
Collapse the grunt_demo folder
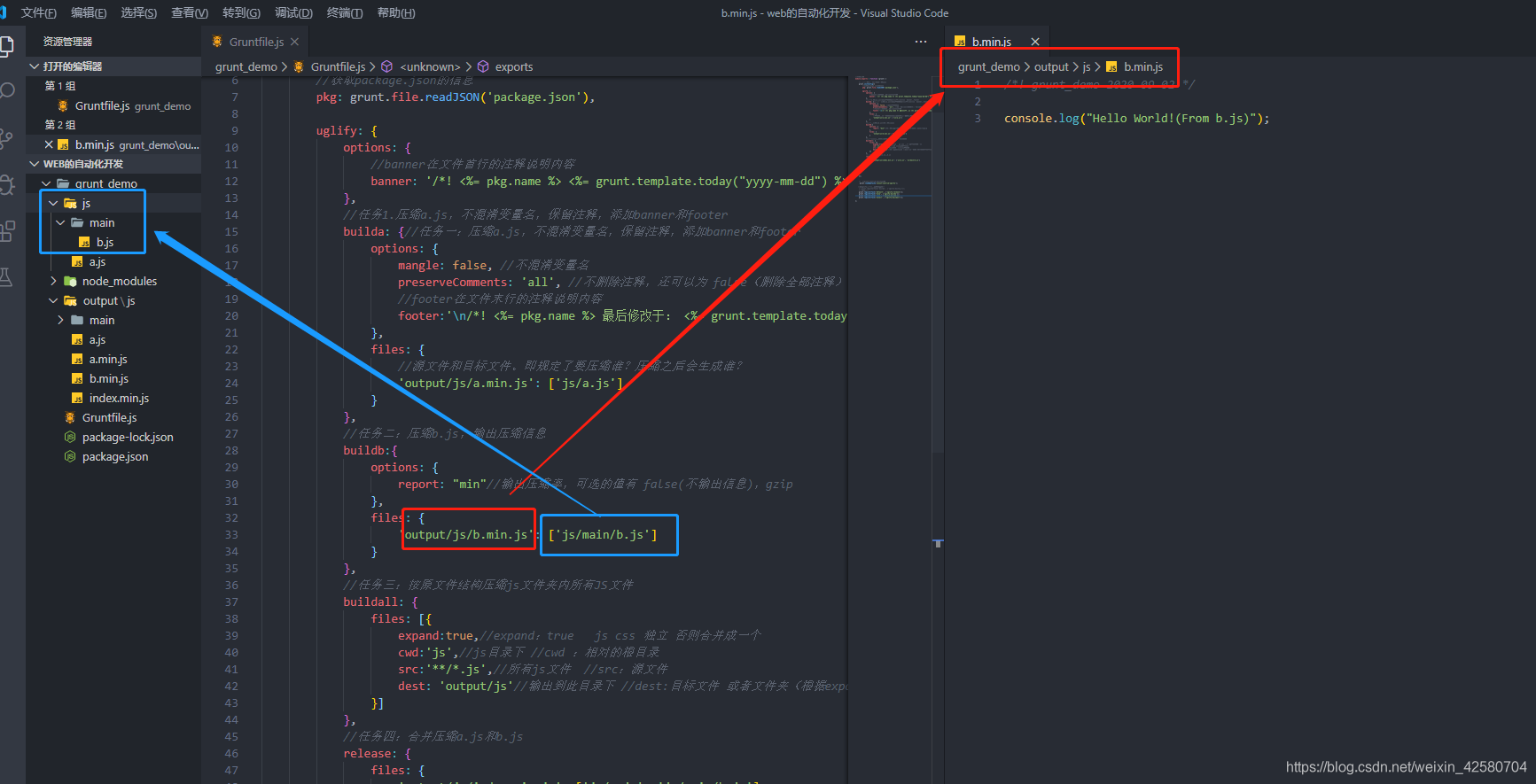click(x=46, y=183)
